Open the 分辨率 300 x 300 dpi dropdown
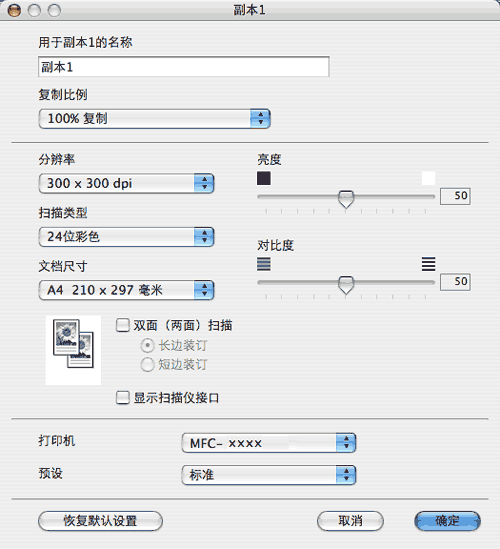Viewport: 500px width, 549px height. 126,183
